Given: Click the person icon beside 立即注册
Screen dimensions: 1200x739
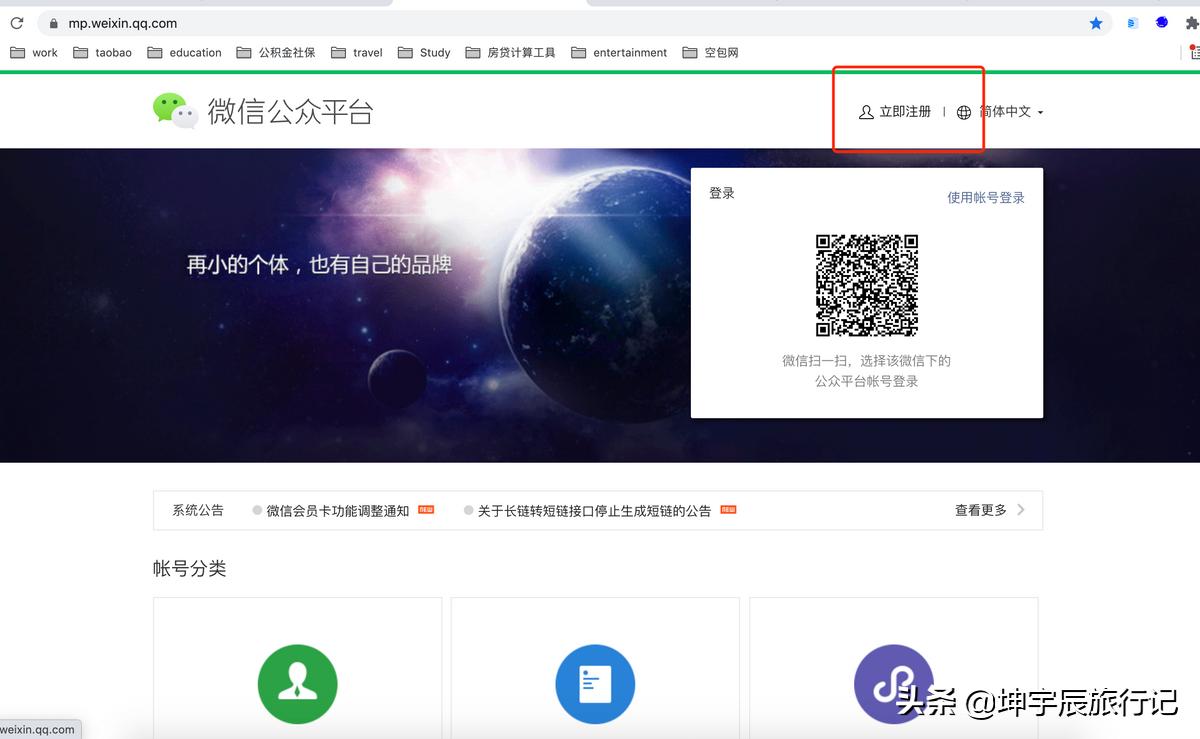Looking at the screenshot, I should click(865, 112).
